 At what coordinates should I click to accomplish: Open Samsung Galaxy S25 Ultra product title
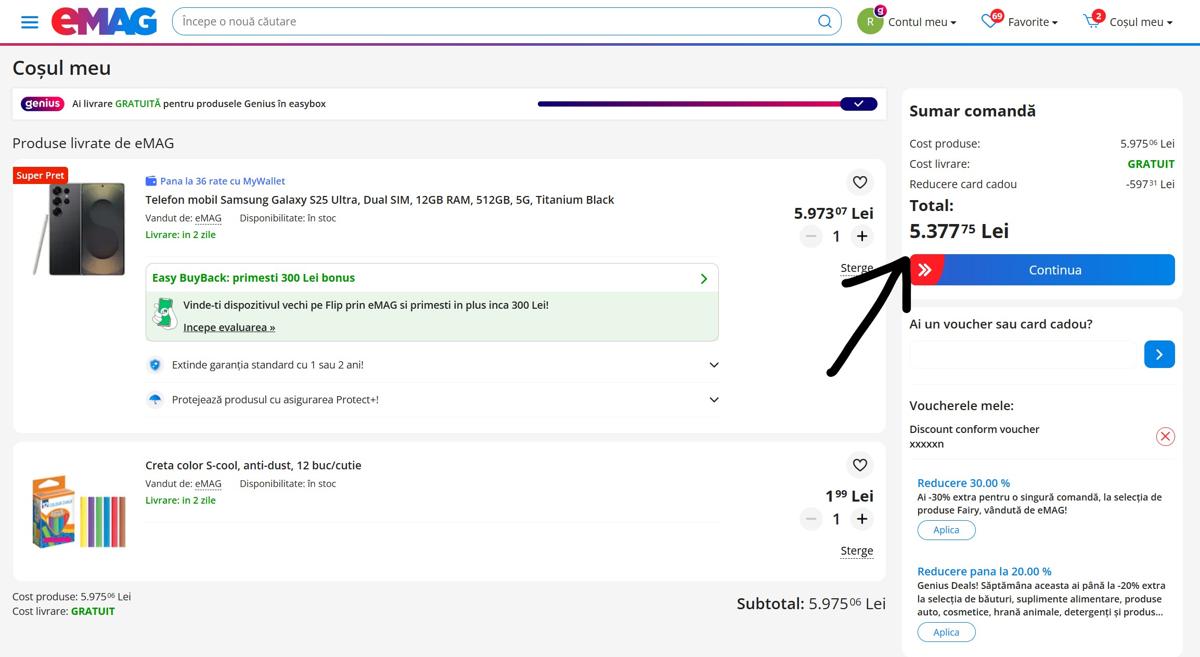coord(380,200)
